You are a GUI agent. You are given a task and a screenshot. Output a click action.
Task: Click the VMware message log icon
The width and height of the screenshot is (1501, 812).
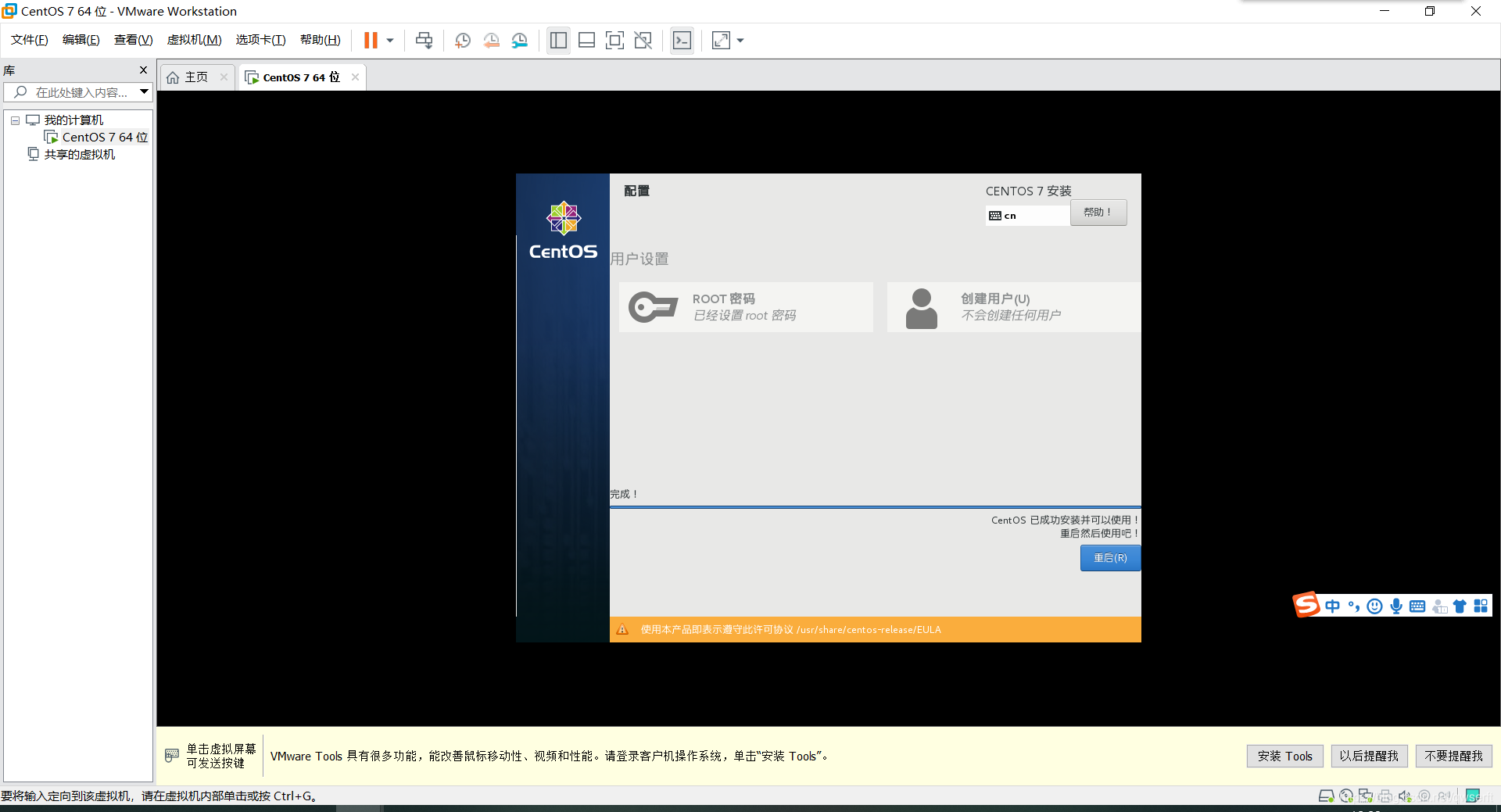coord(1473,796)
